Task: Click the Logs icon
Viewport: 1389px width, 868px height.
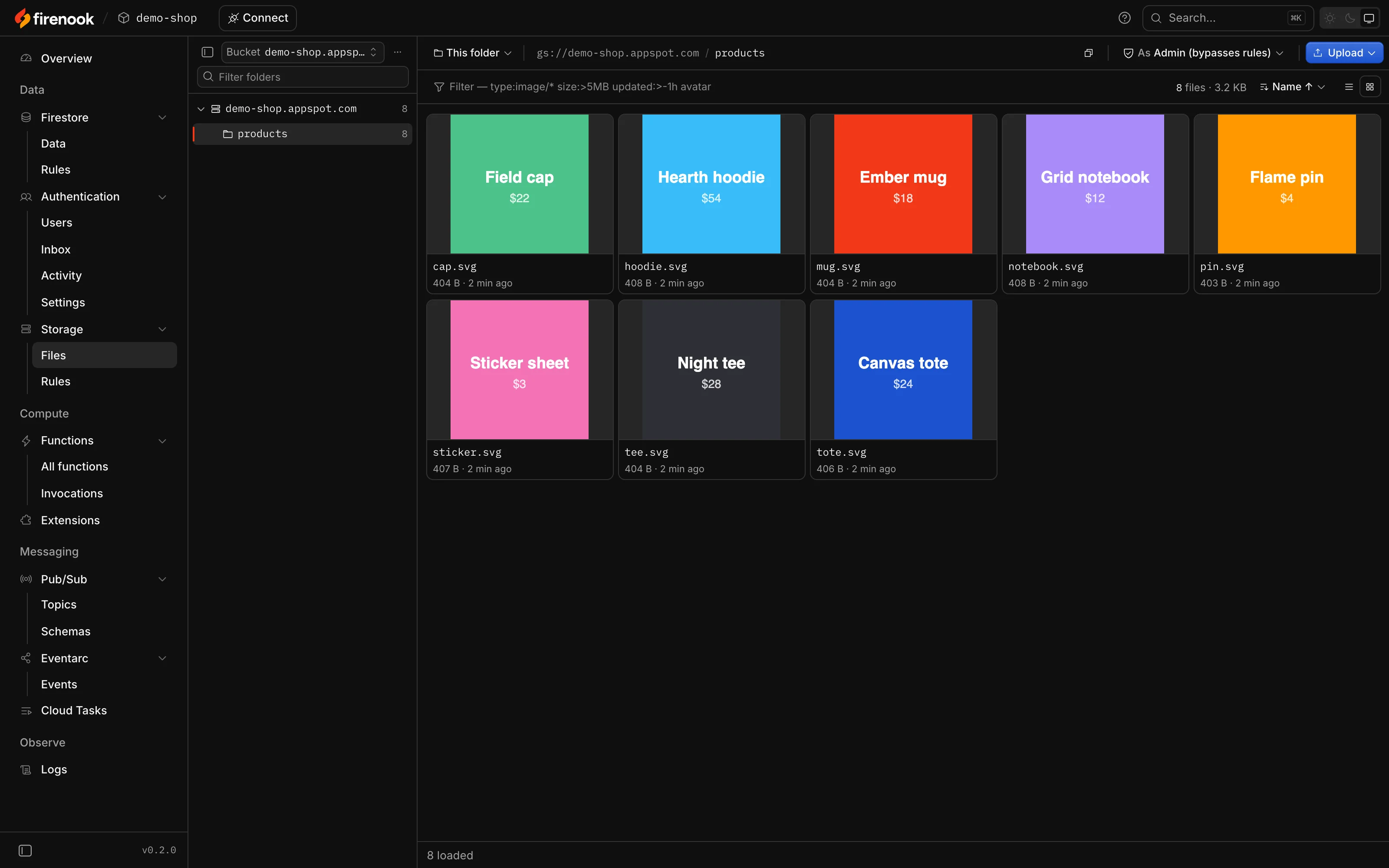Action: point(26,769)
